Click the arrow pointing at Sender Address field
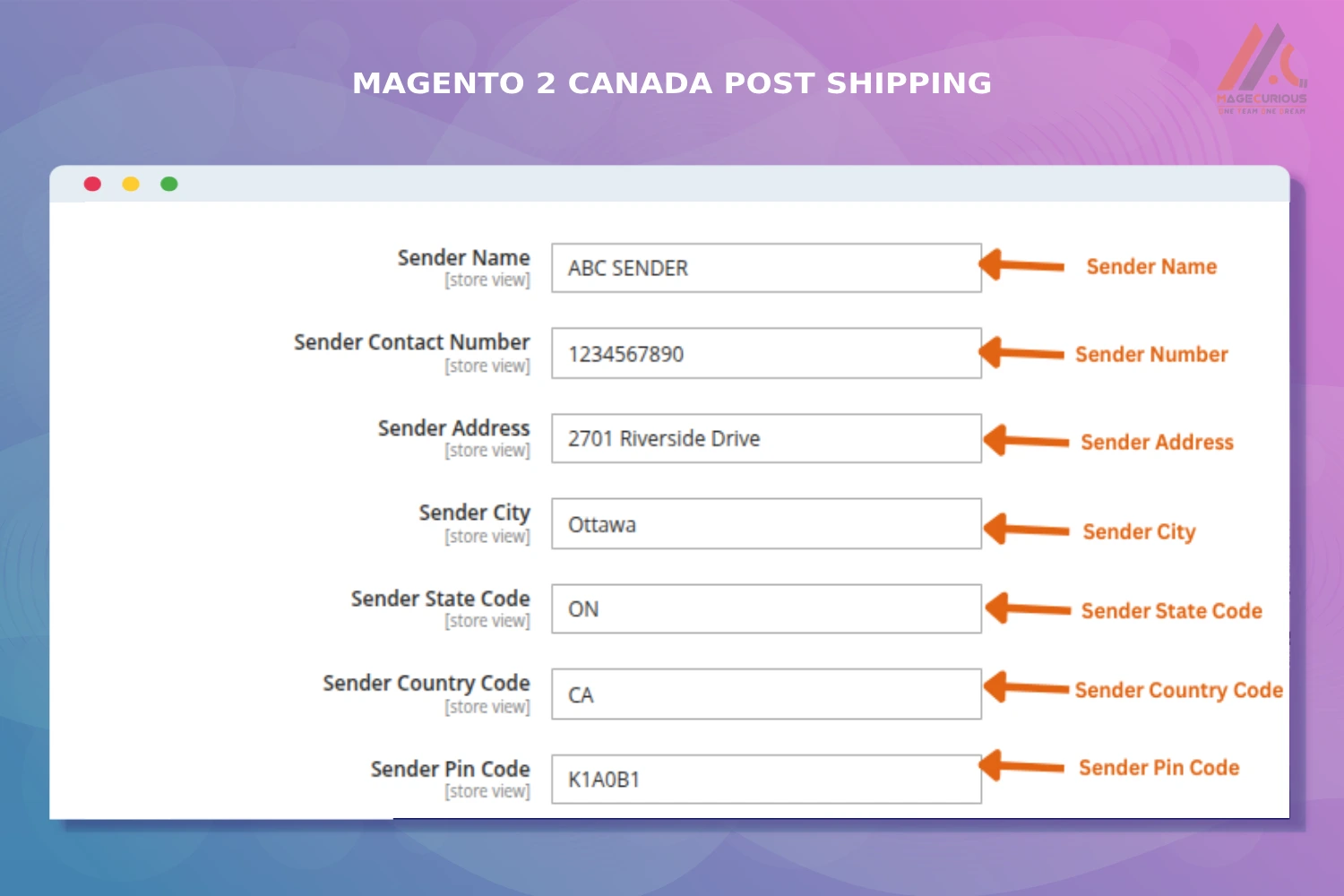This screenshot has width=1344, height=896. pyautogui.click(x=1026, y=441)
